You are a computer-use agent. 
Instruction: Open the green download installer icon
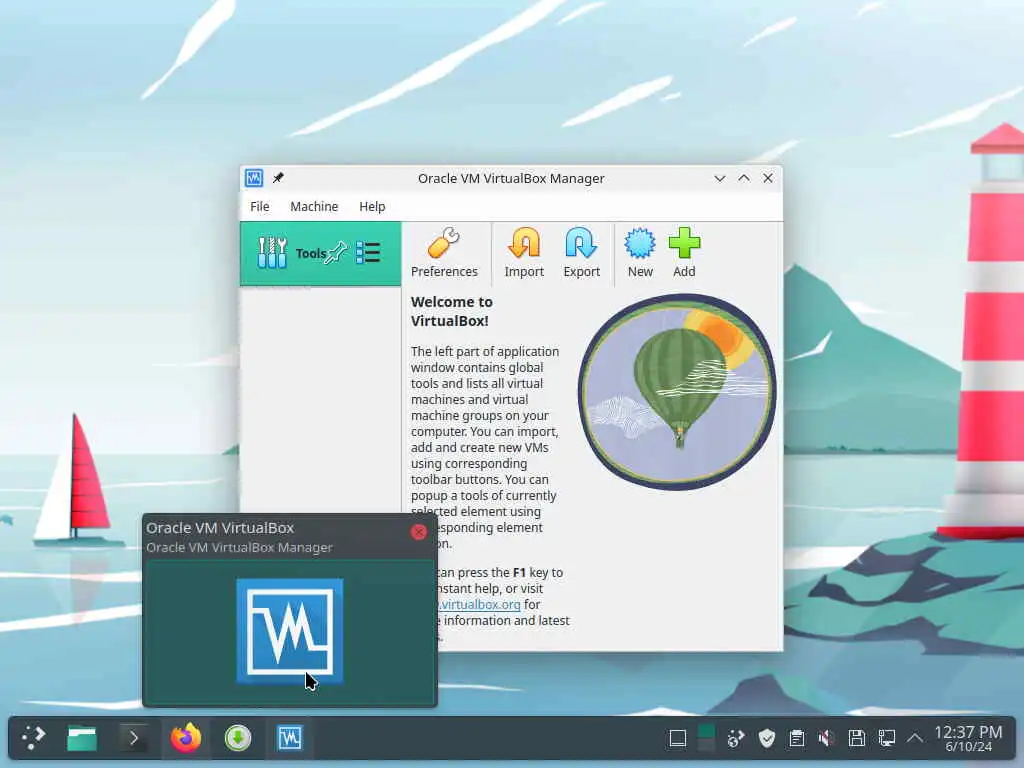tap(238, 738)
